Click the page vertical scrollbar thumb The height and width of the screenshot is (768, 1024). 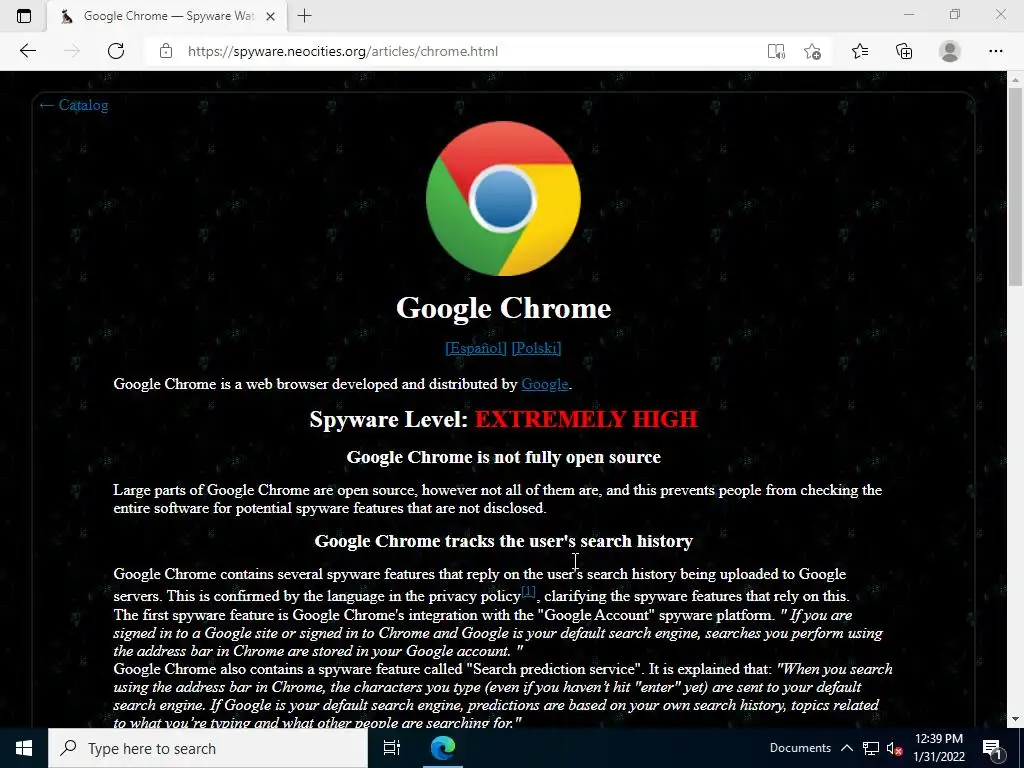1015,186
